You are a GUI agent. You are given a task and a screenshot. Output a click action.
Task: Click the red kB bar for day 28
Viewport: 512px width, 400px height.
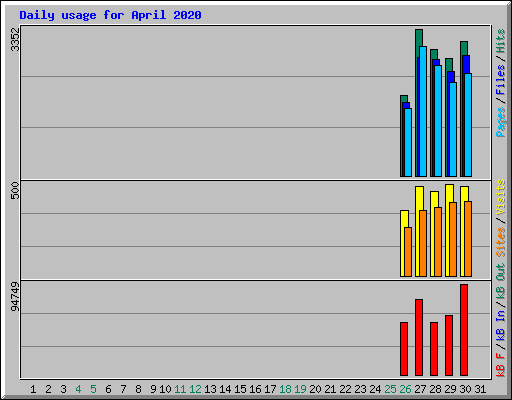434,349
